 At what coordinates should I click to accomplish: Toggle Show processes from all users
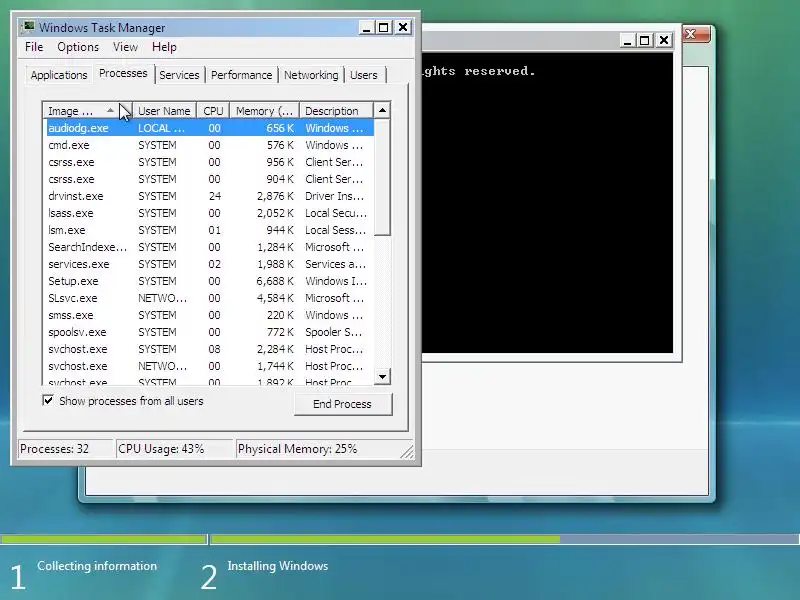click(48, 401)
